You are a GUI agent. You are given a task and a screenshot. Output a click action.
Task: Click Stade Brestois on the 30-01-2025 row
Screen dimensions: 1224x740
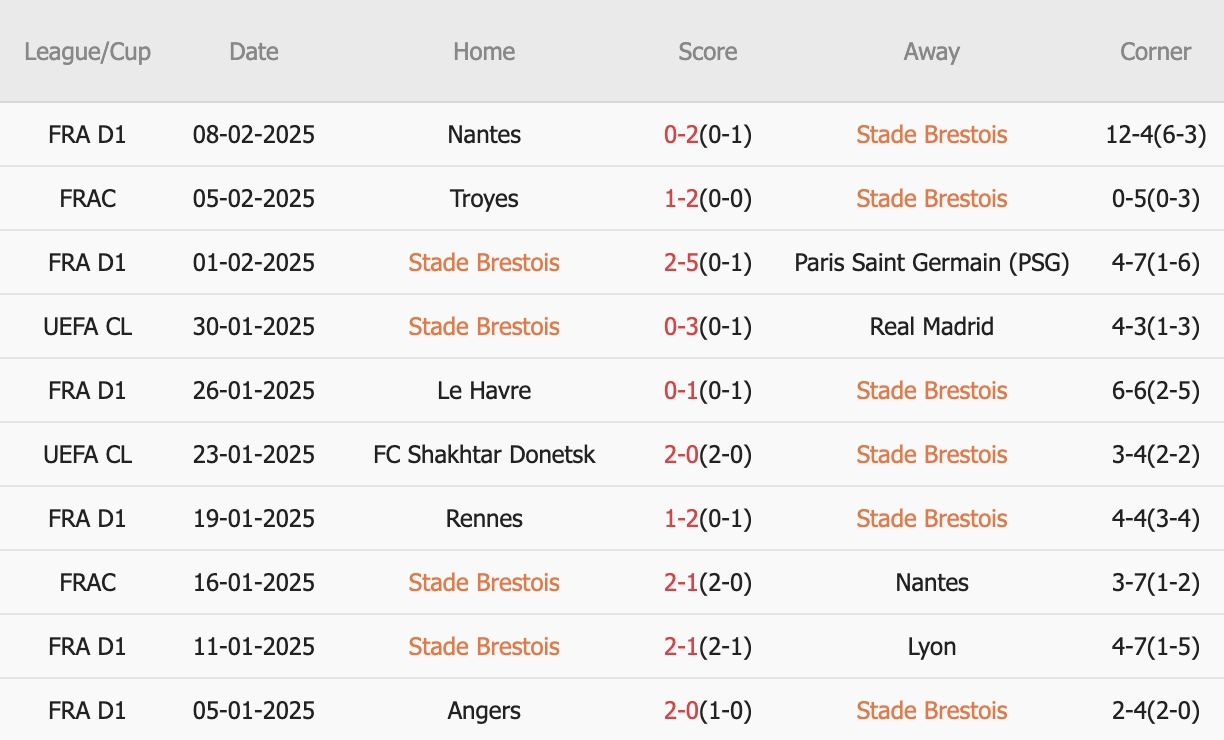pos(484,326)
